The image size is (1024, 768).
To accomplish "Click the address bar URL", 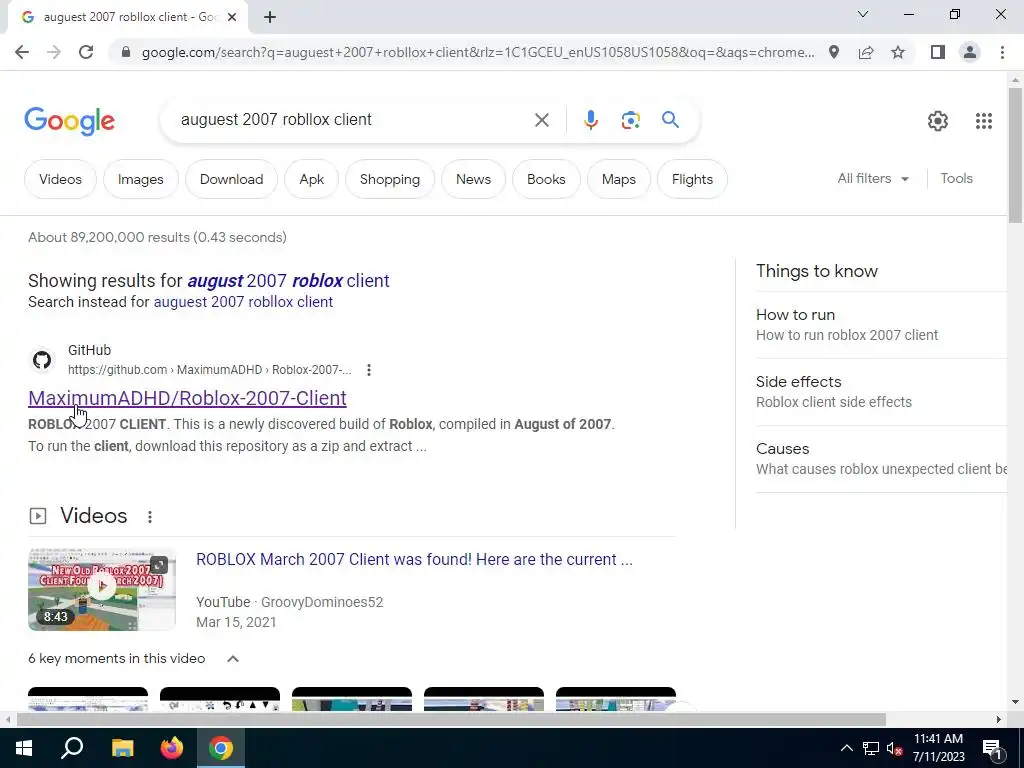I will coord(477,52).
